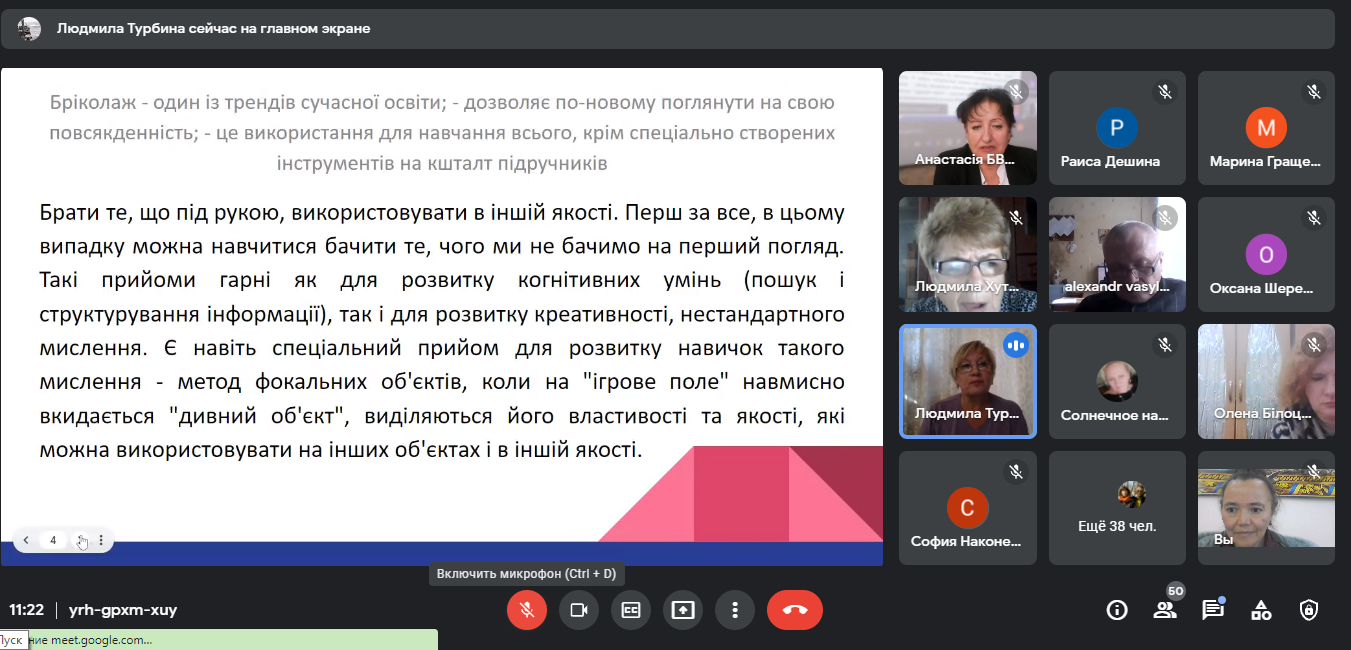Screen dimensions: 1351x650
Task: Open the three-dot more options menu
Action: click(735, 610)
